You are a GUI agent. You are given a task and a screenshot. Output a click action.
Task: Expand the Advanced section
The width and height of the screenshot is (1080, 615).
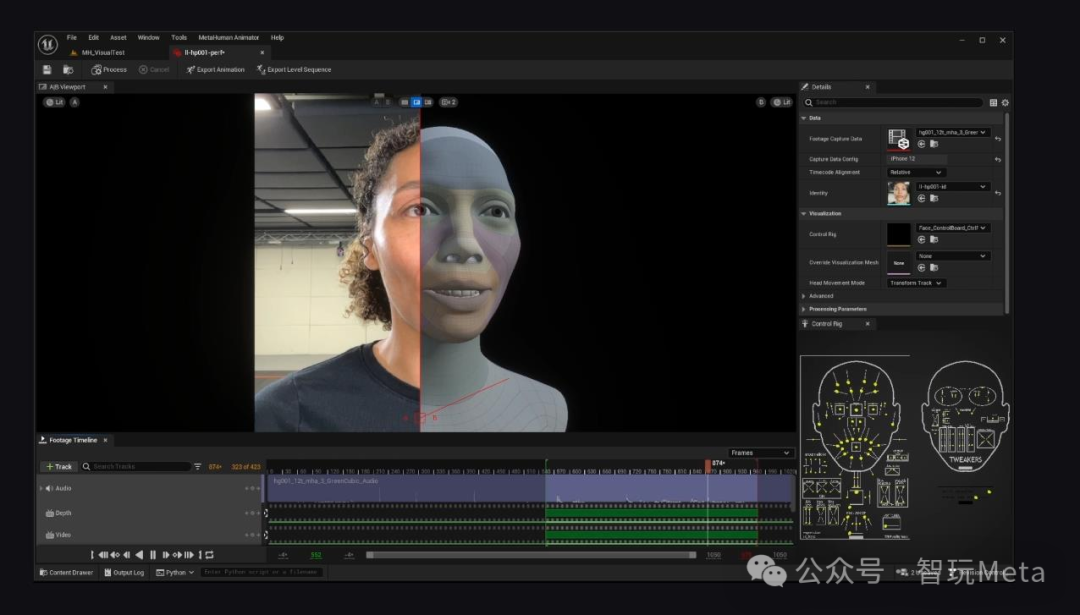click(804, 296)
